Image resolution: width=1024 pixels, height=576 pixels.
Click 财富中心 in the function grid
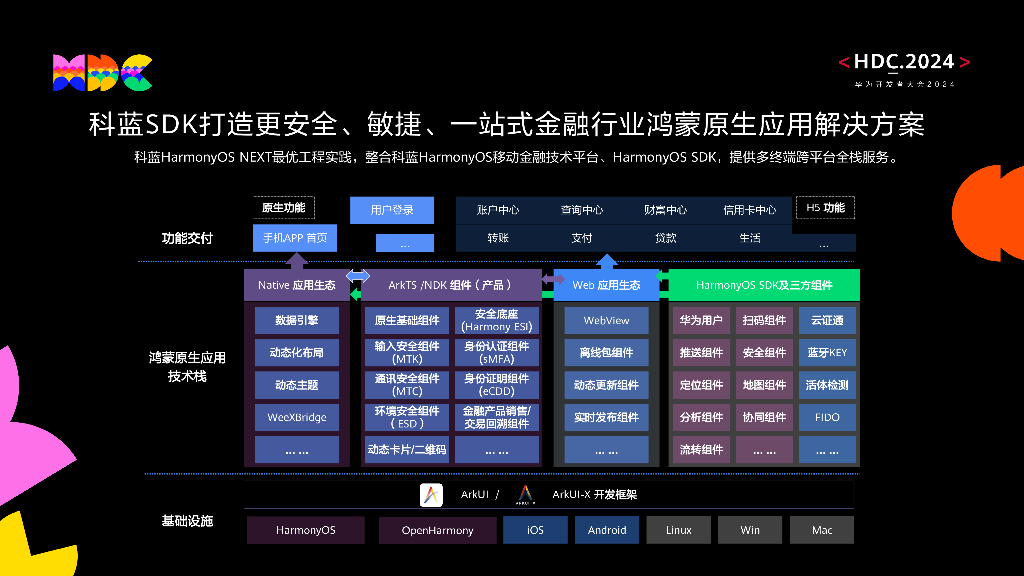point(665,210)
